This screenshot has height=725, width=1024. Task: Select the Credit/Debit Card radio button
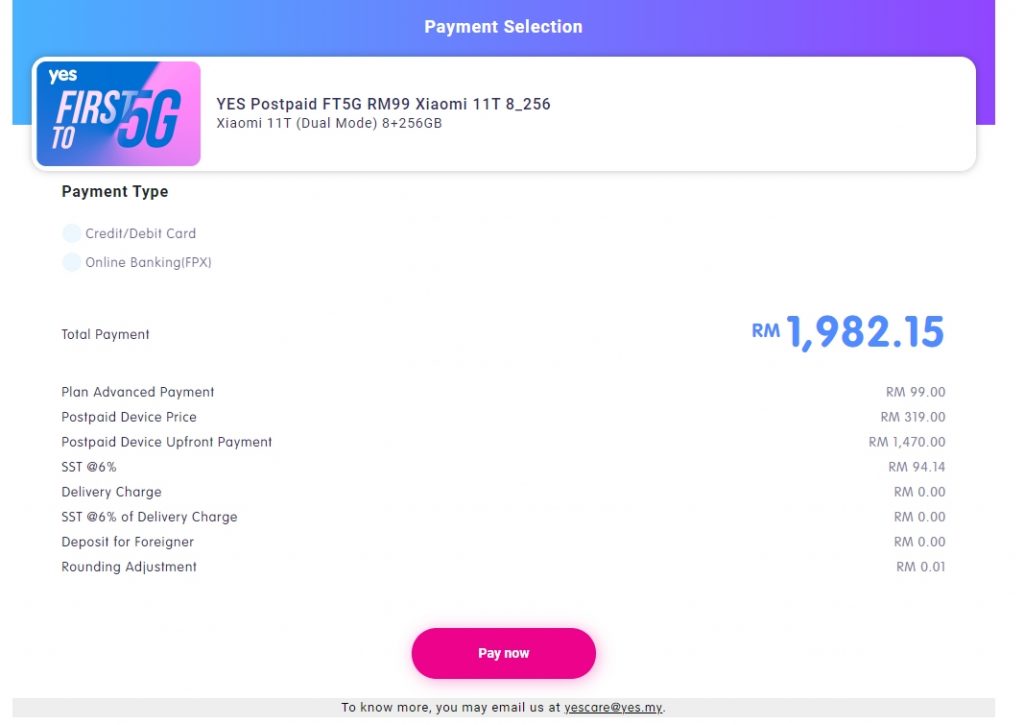tap(71, 234)
